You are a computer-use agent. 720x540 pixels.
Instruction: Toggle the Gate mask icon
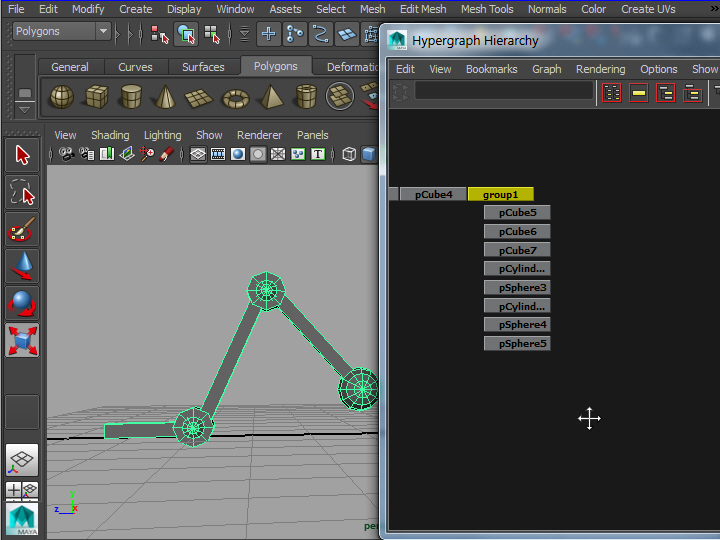(258, 154)
